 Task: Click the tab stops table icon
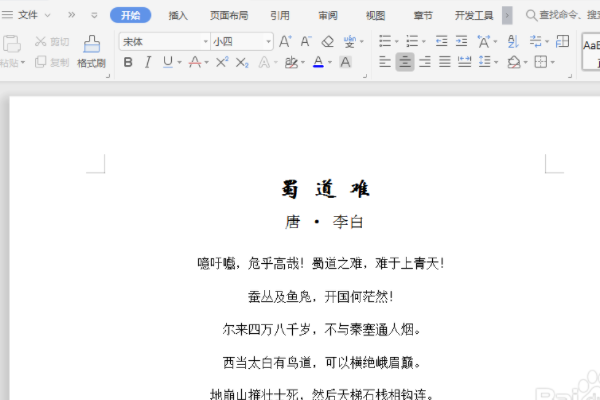click(562, 41)
